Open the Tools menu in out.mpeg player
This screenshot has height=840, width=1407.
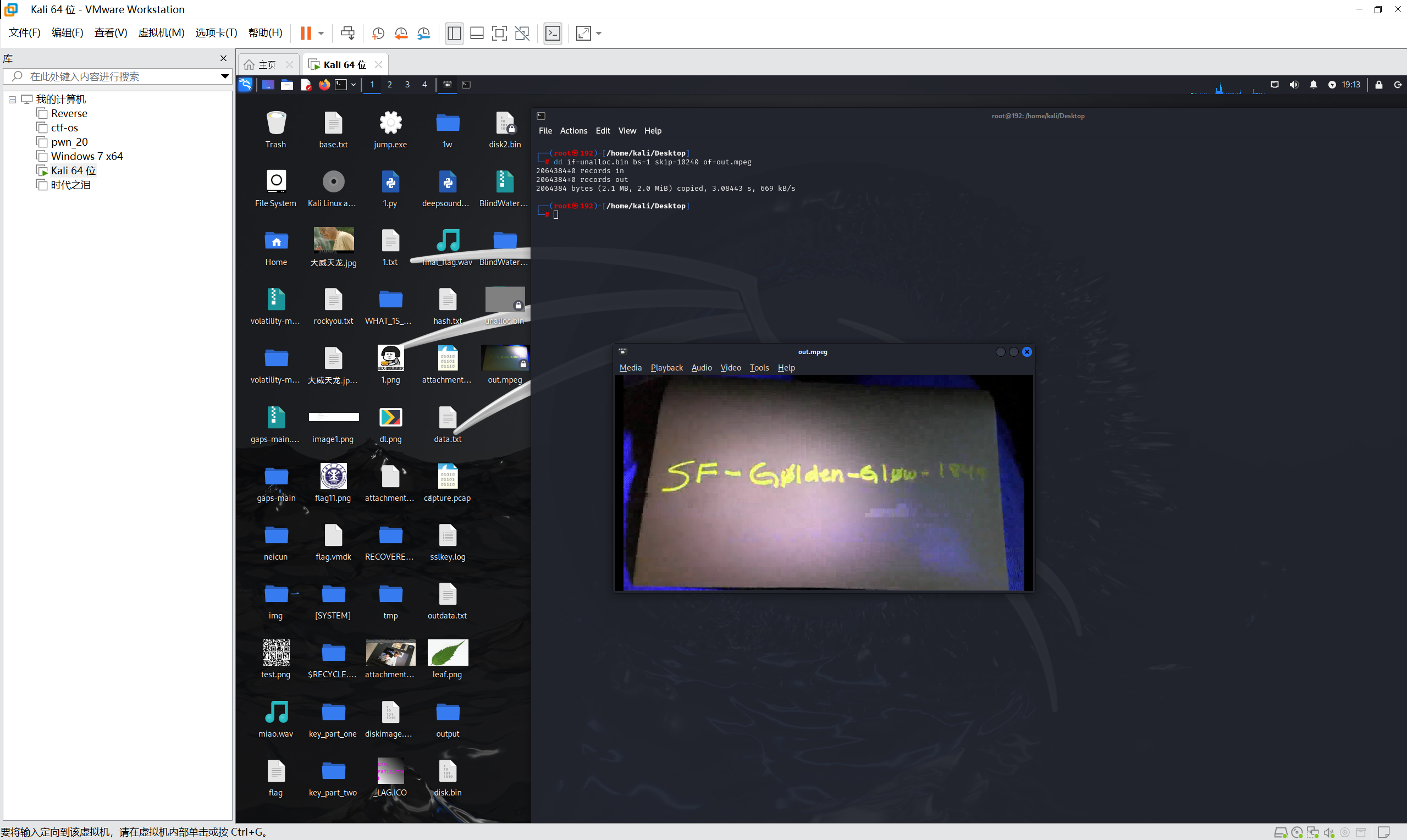pyautogui.click(x=759, y=368)
